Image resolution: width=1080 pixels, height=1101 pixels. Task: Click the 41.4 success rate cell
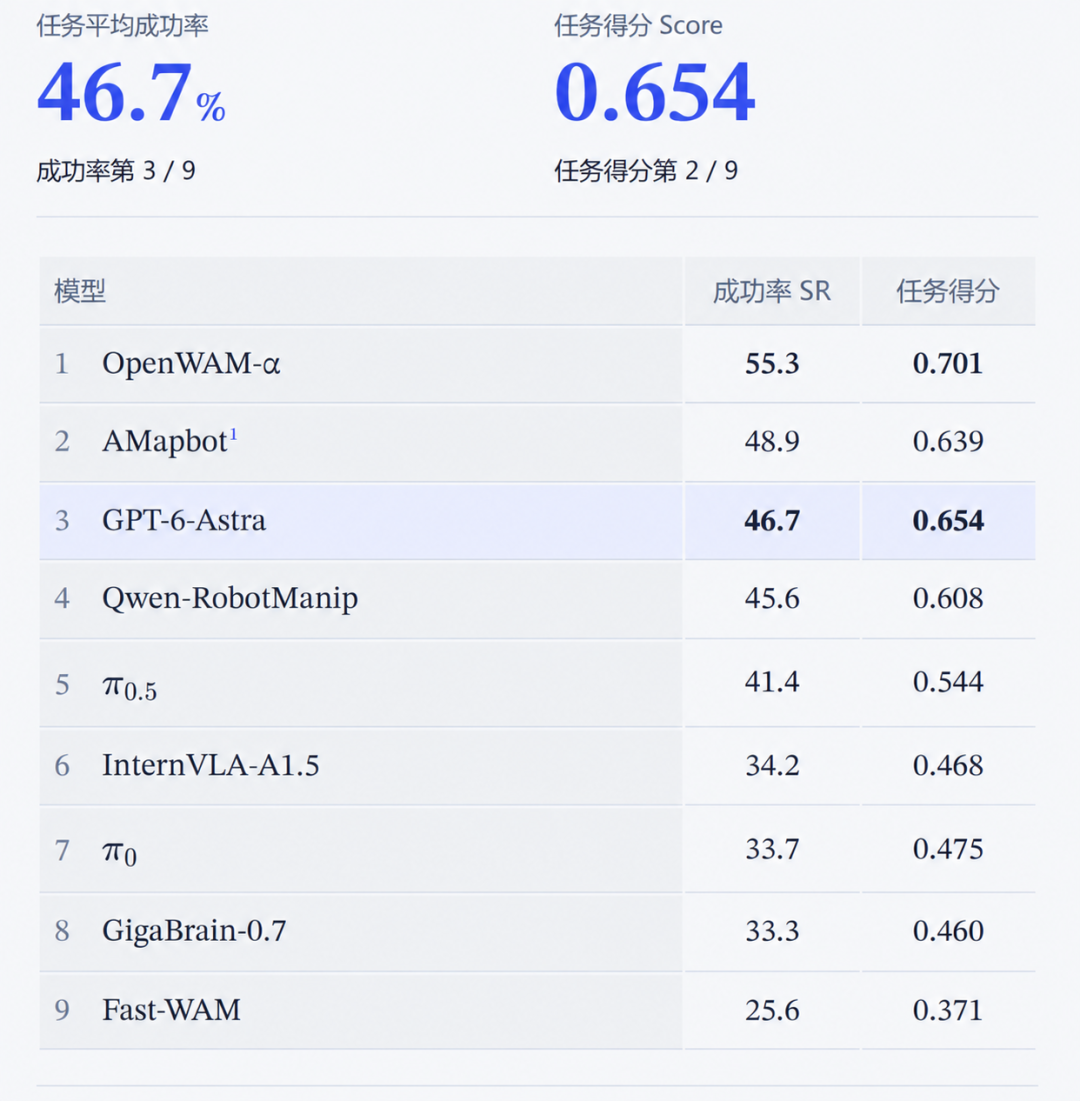[x=772, y=681]
